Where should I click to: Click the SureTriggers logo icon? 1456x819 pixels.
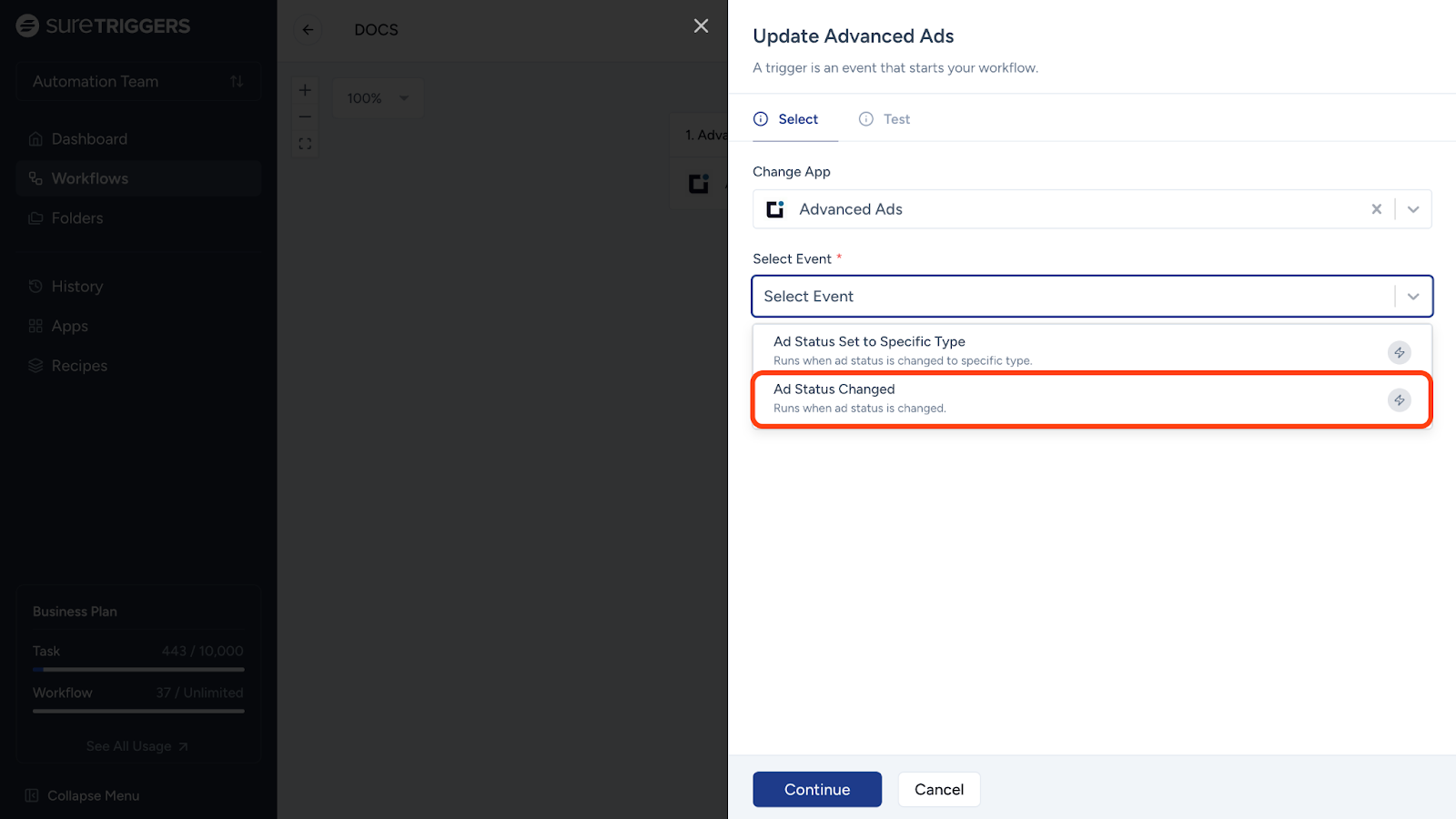point(27,25)
